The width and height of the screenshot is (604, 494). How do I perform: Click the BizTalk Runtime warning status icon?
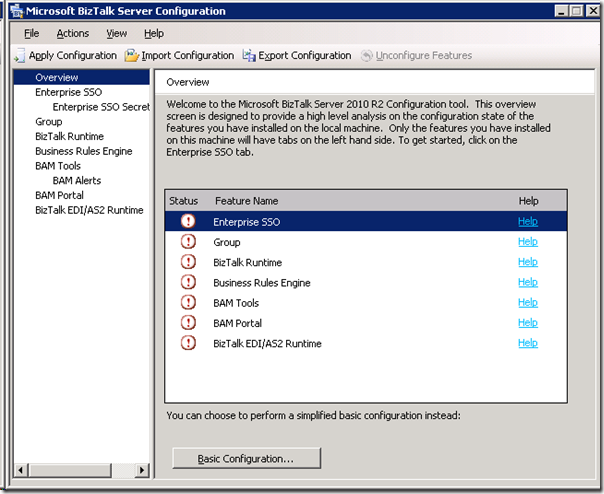click(x=188, y=262)
